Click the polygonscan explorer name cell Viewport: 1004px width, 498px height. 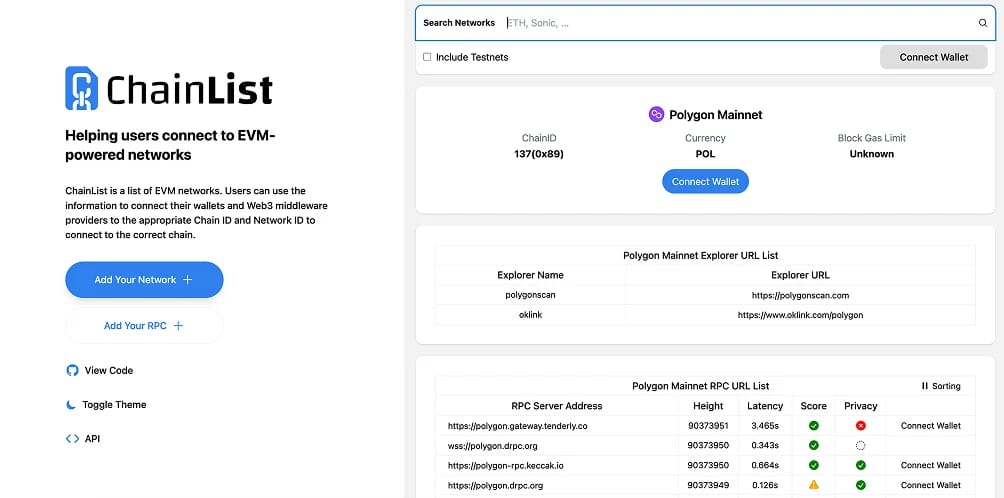click(x=530, y=296)
